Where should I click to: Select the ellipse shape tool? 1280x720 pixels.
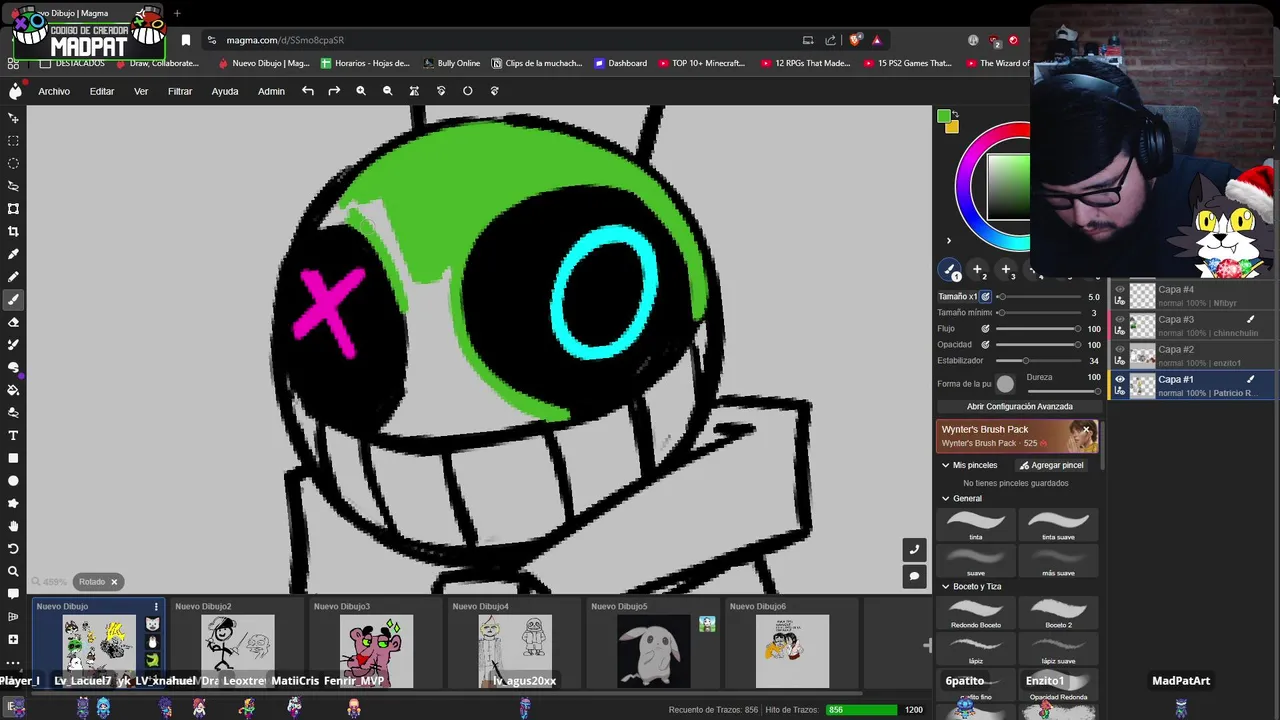click(x=13, y=481)
